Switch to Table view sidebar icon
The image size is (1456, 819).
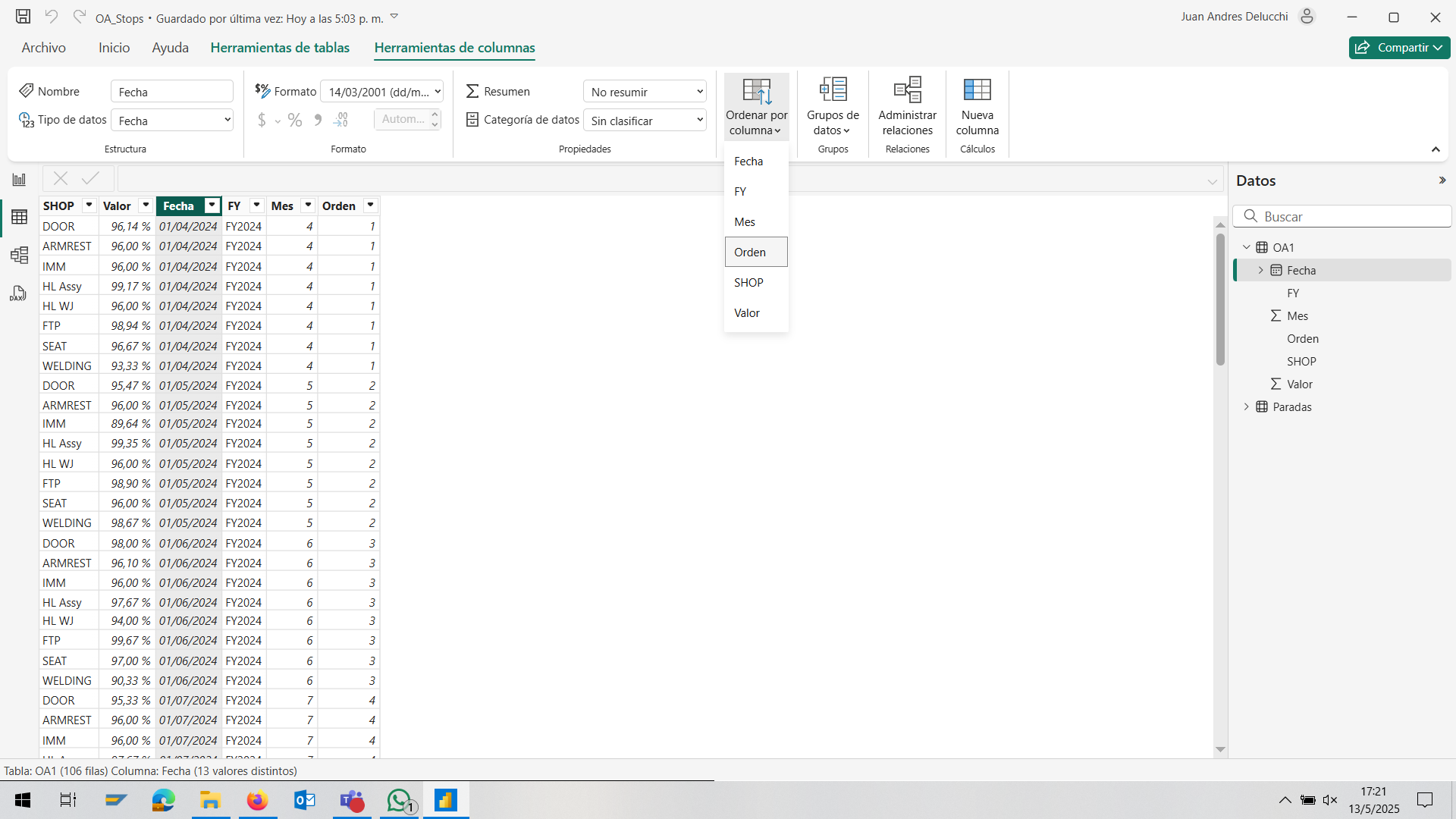click(19, 217)
